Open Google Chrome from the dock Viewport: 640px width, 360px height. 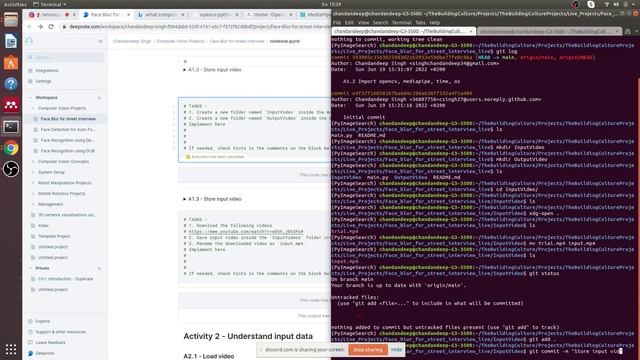tap(11, 148)
